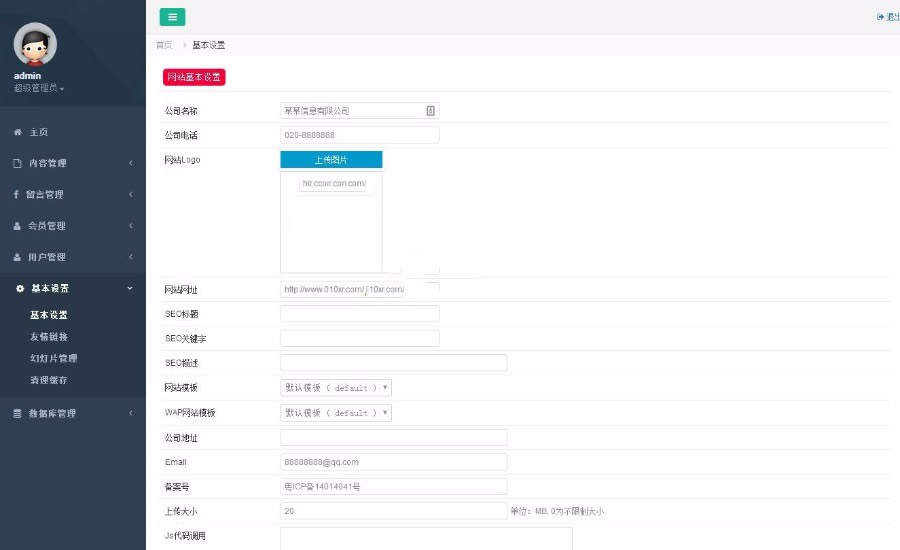
Task: Click the database icon beside 数据库管理
Action: pyautogui.click(x=17, y=413)
